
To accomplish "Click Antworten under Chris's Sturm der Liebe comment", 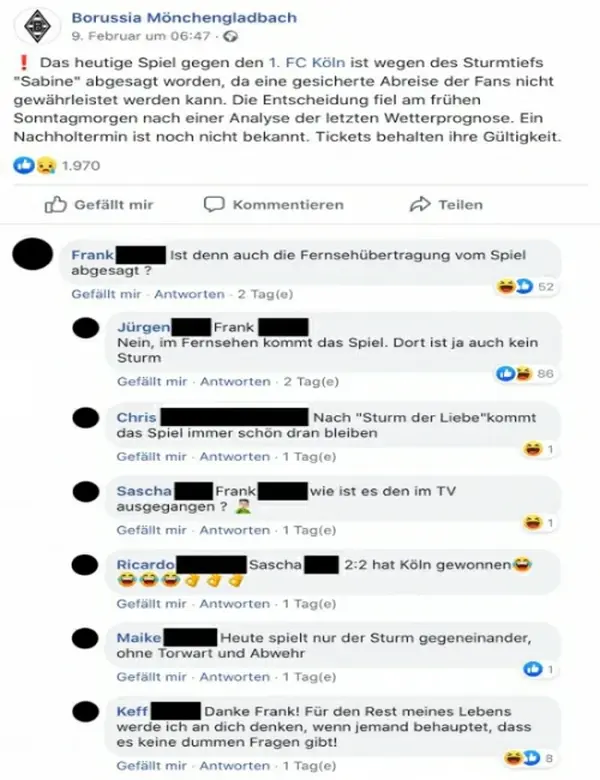I will tap(234, 457).
